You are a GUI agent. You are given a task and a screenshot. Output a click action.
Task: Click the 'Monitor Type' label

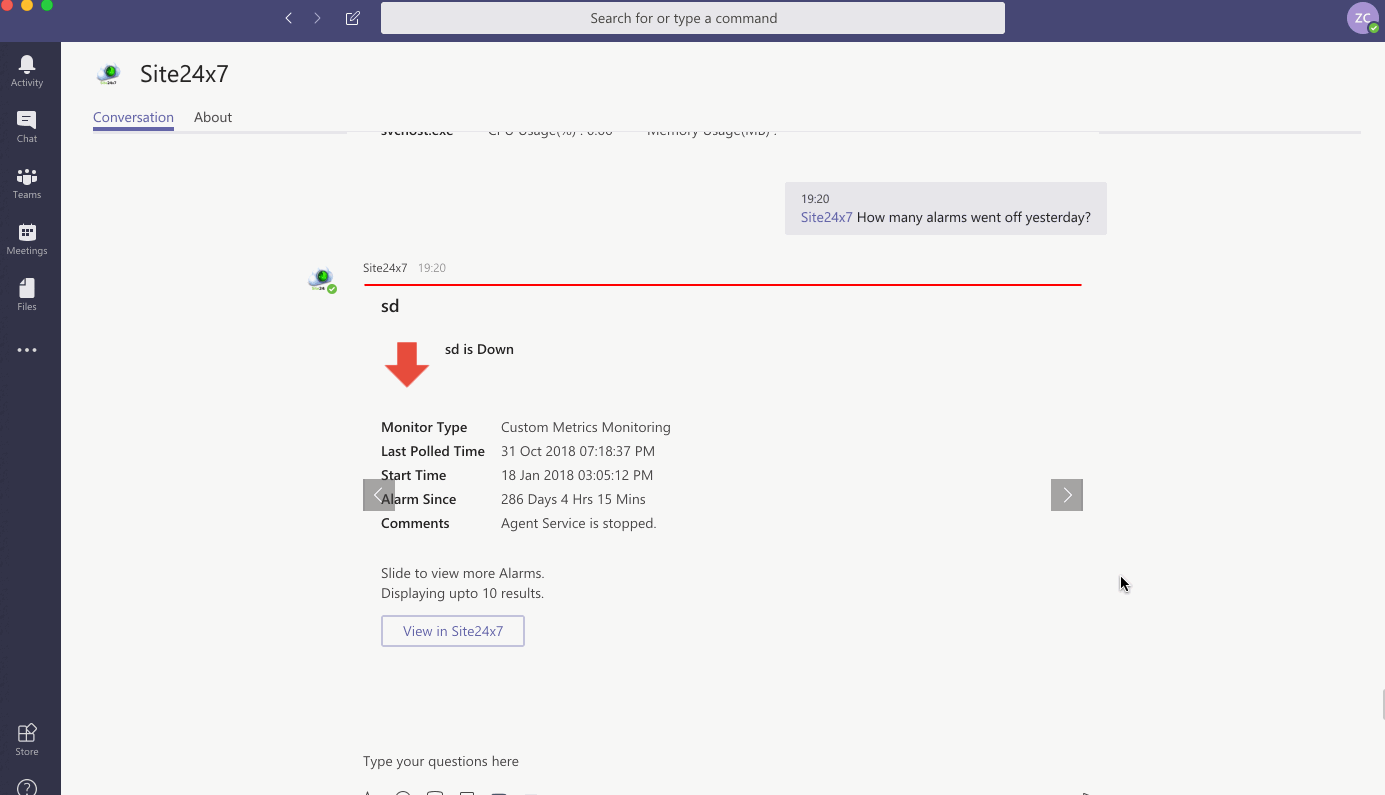point(424,427)
